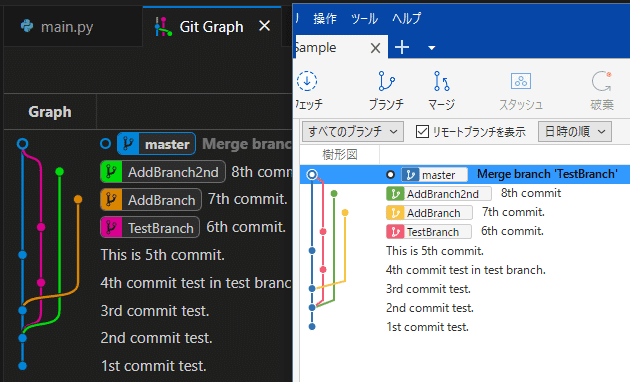Click the orange AddBranch branch icon in Git Graph
This screenshot has height=382, width=630.
(111, 200)
